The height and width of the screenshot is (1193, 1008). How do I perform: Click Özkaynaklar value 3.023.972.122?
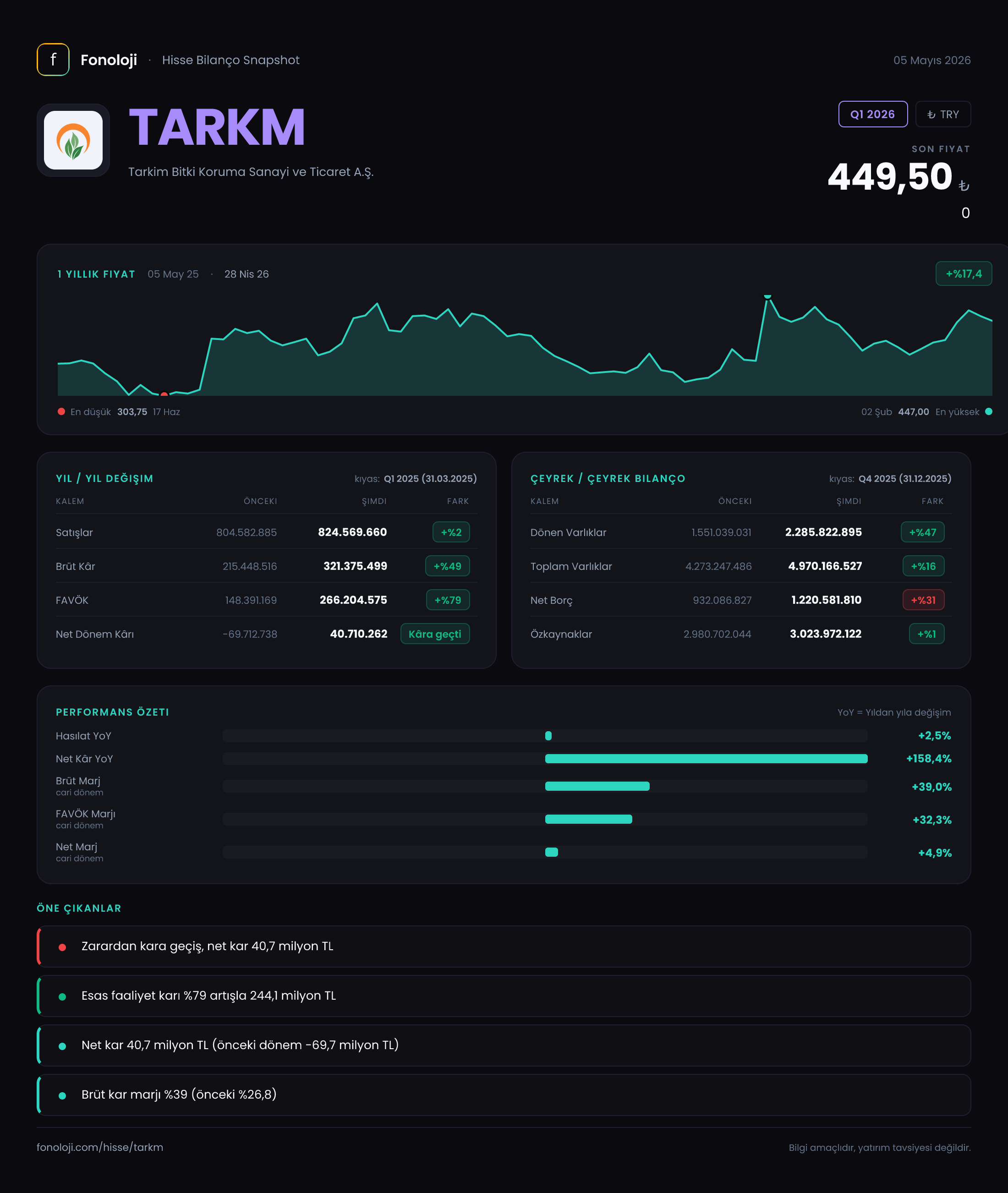[x=826, y=634]
